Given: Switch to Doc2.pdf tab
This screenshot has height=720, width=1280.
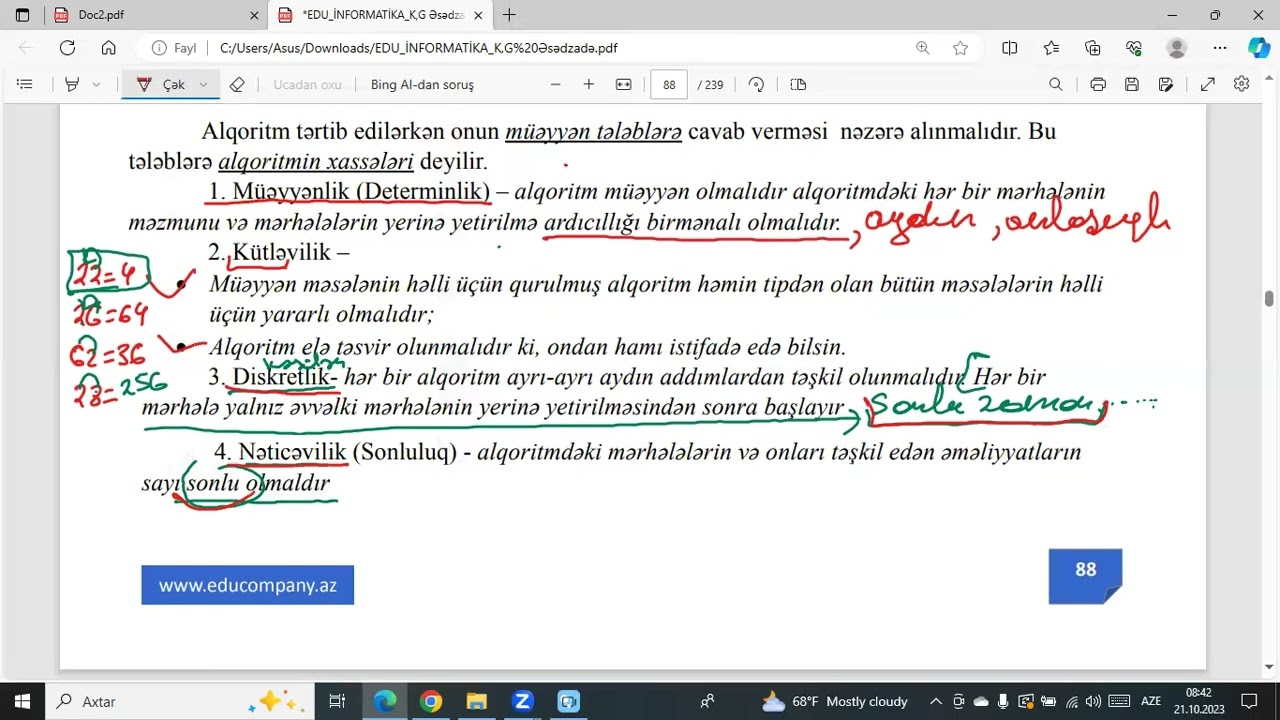Looking at the screenshot, I should click(148, 15).
